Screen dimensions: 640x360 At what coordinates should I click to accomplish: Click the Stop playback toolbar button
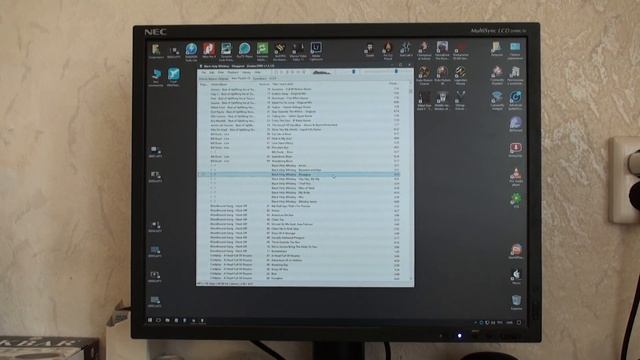(277, 72)
